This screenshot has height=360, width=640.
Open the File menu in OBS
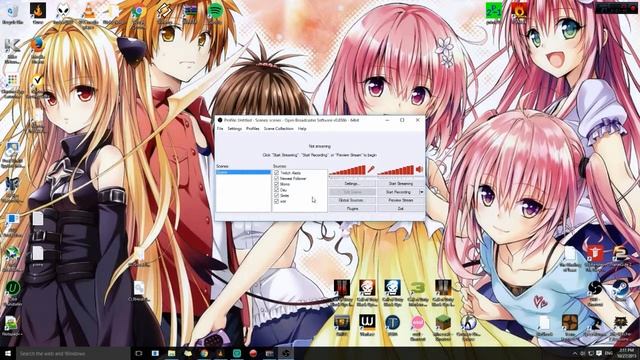(x=220, y=129)
